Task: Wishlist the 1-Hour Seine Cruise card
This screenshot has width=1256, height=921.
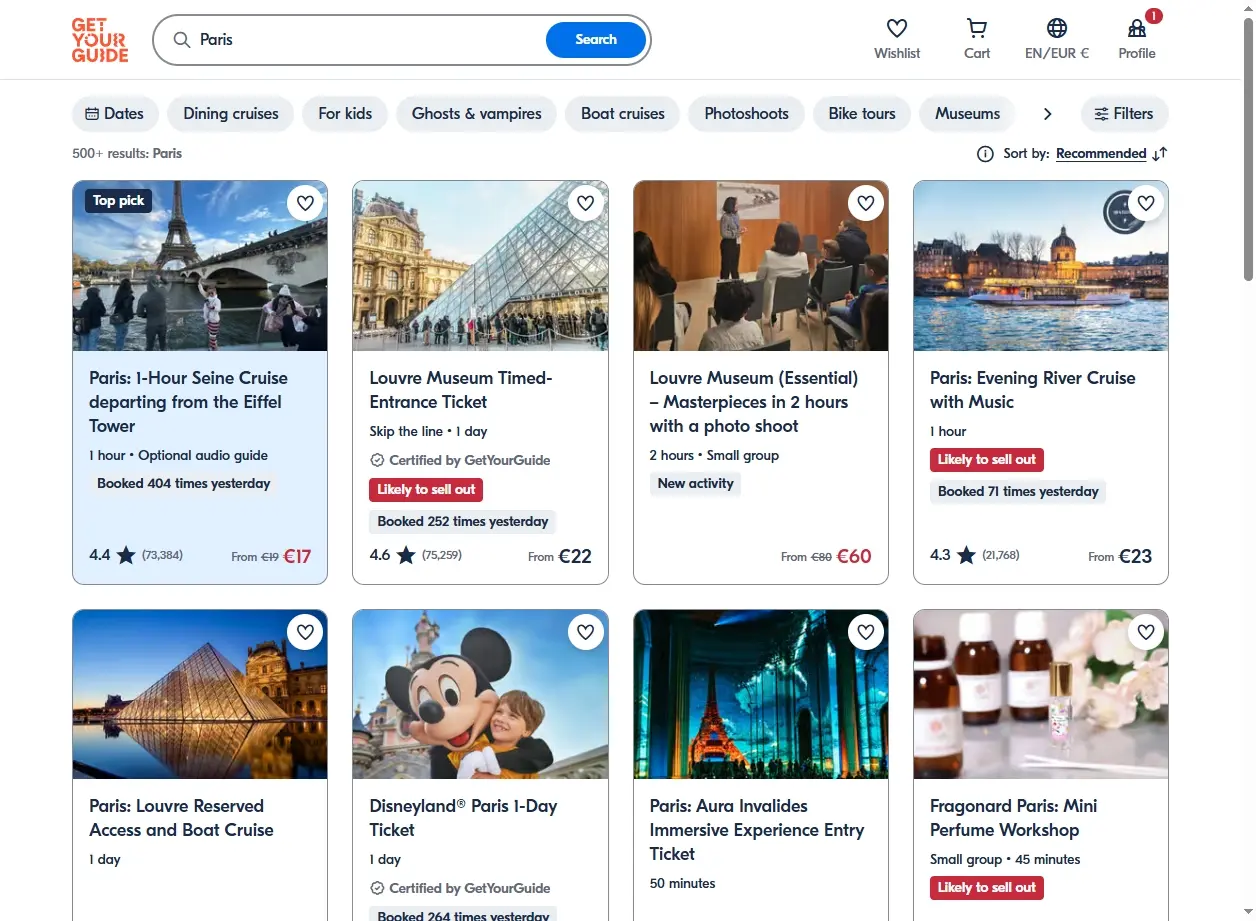Action: coord(305,203)
